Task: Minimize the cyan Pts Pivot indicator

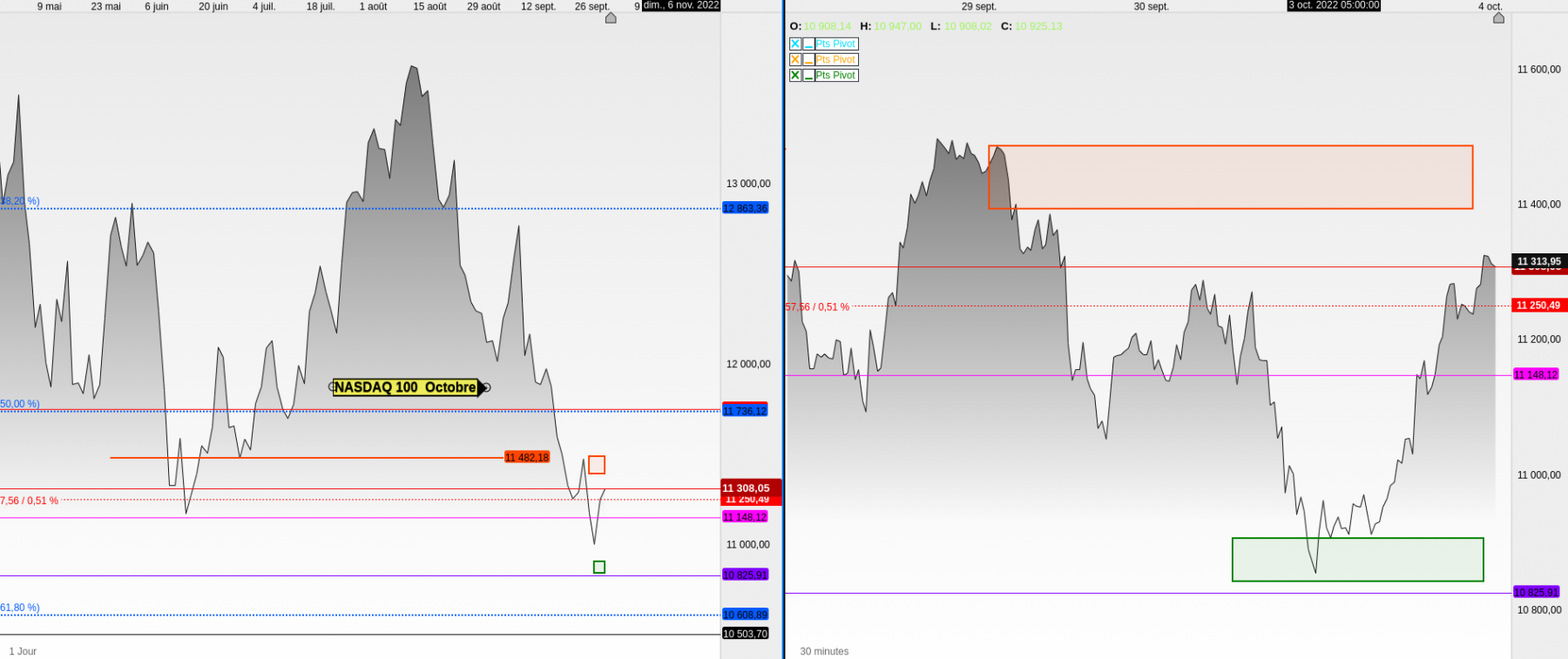Action: tap(808, 44)
